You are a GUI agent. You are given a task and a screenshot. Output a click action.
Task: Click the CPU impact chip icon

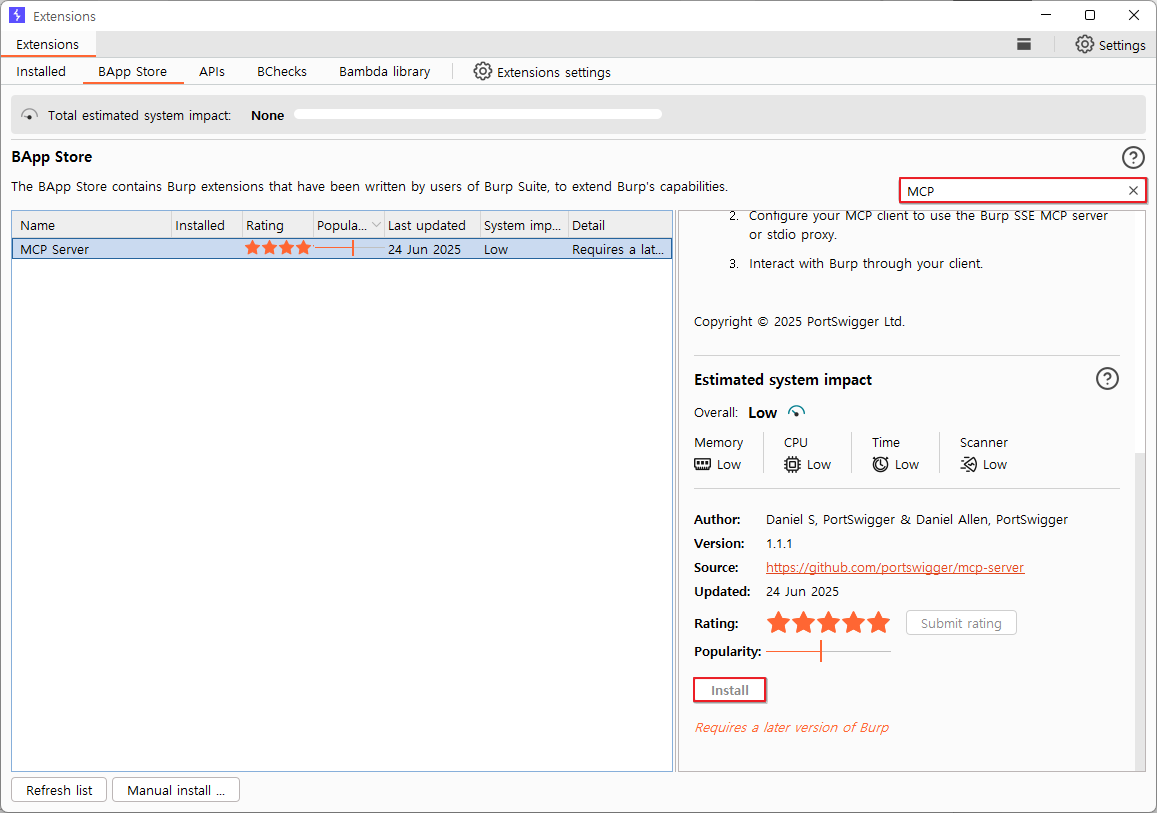(792, 464)
